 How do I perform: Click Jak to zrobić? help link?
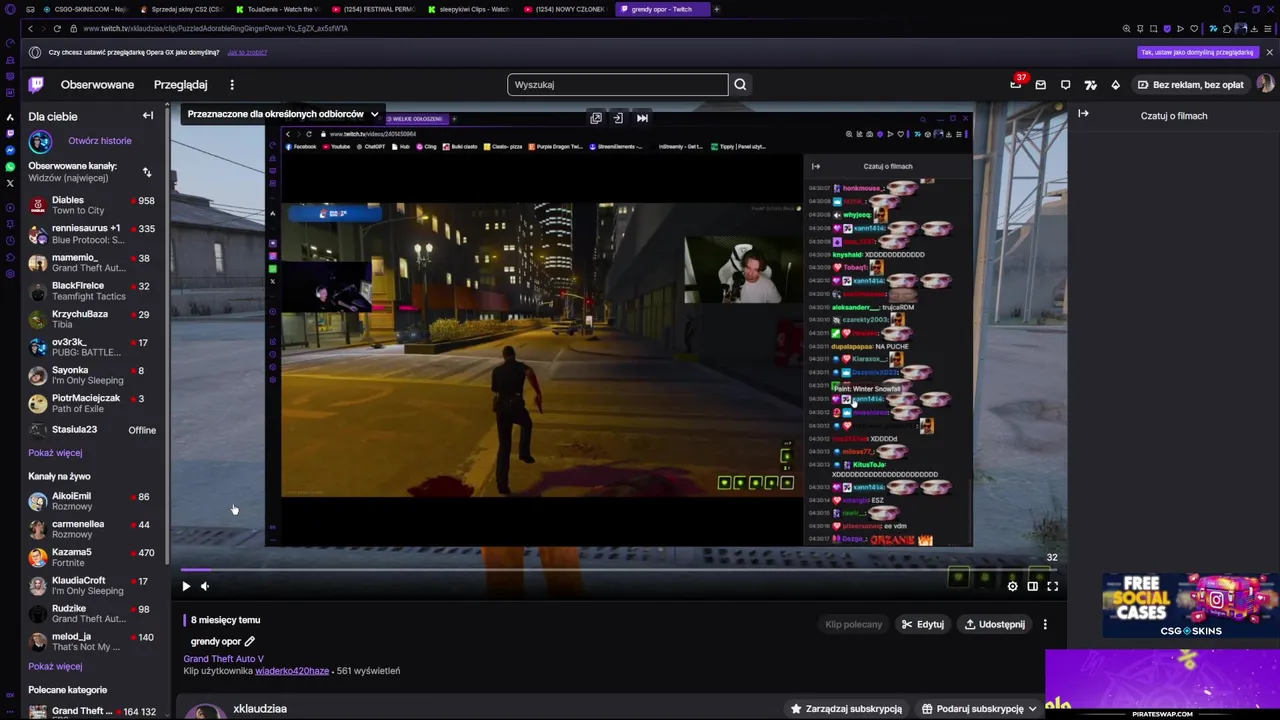247,52
